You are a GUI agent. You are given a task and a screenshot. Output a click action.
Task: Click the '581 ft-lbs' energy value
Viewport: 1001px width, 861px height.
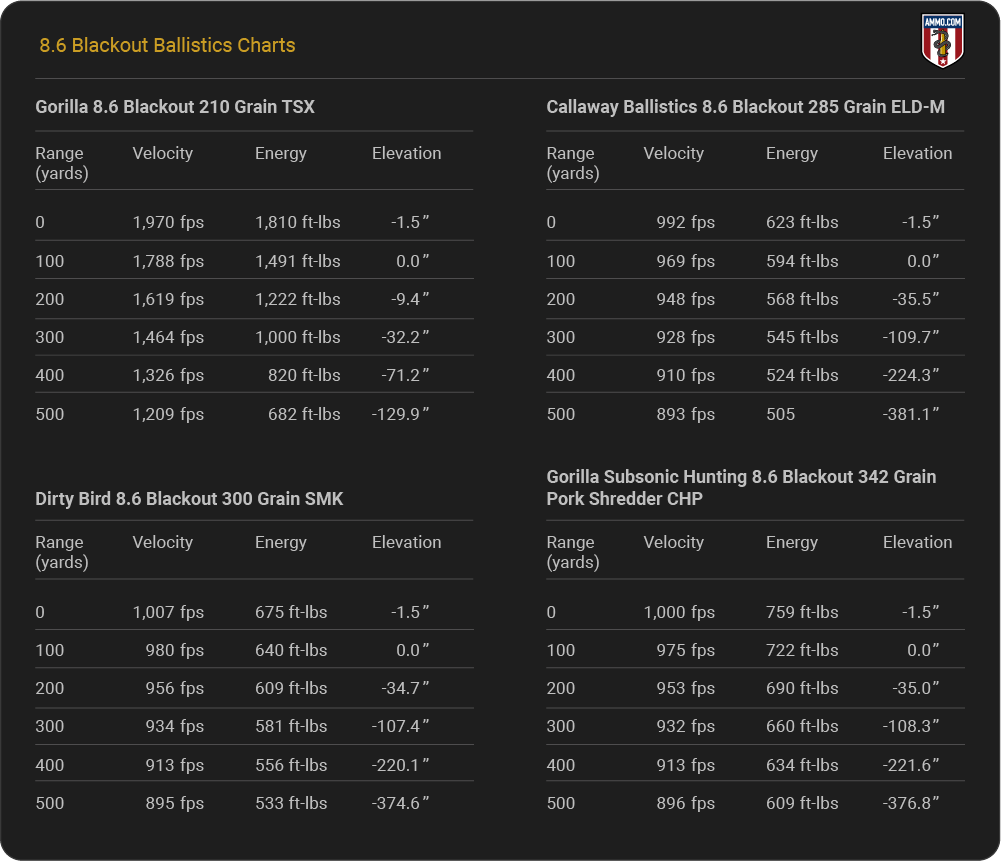pyautogui.click(x=291, y=726)
